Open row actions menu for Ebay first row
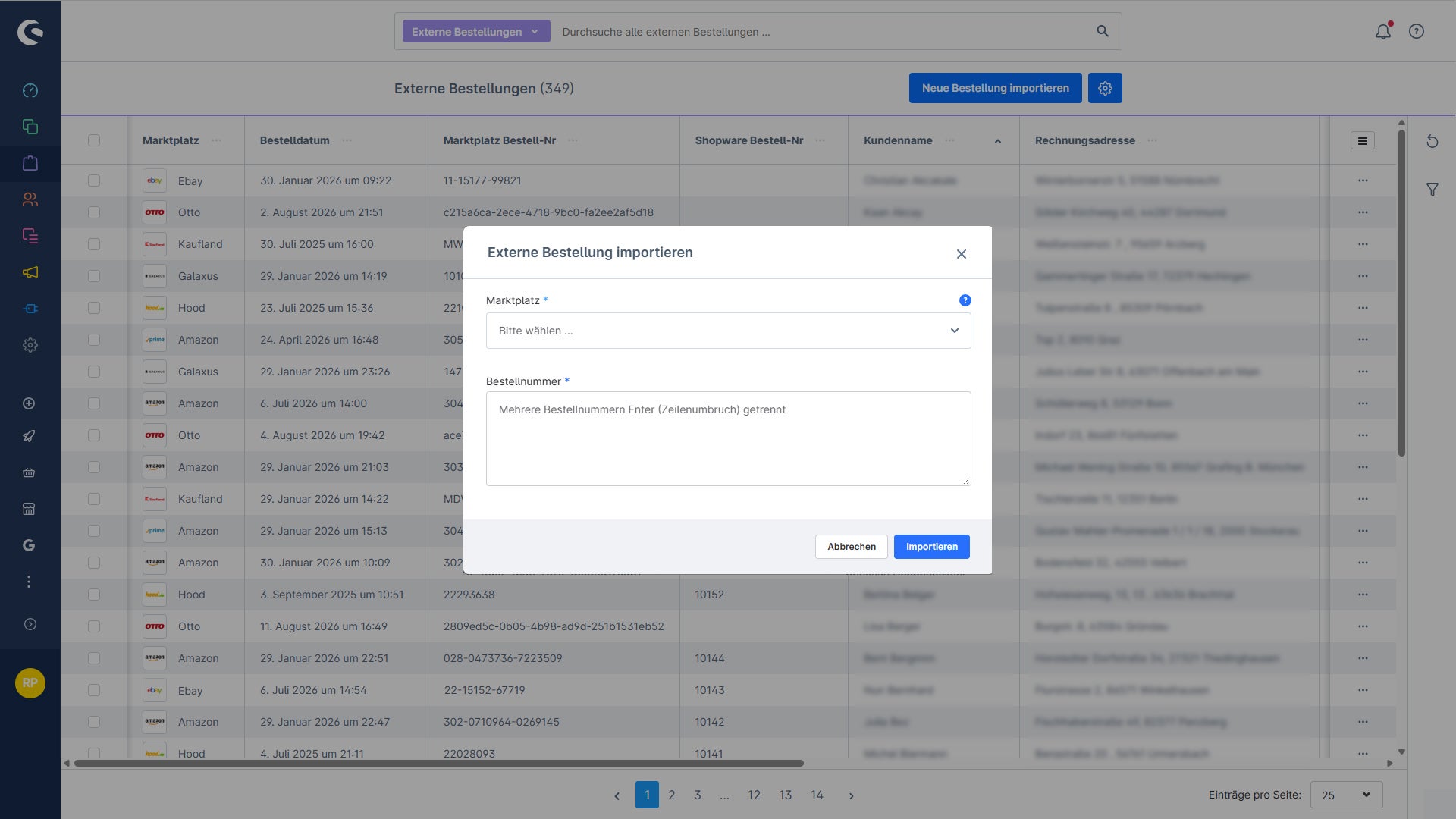Viewport: 1456px width, 819px height. [1363, 180]
